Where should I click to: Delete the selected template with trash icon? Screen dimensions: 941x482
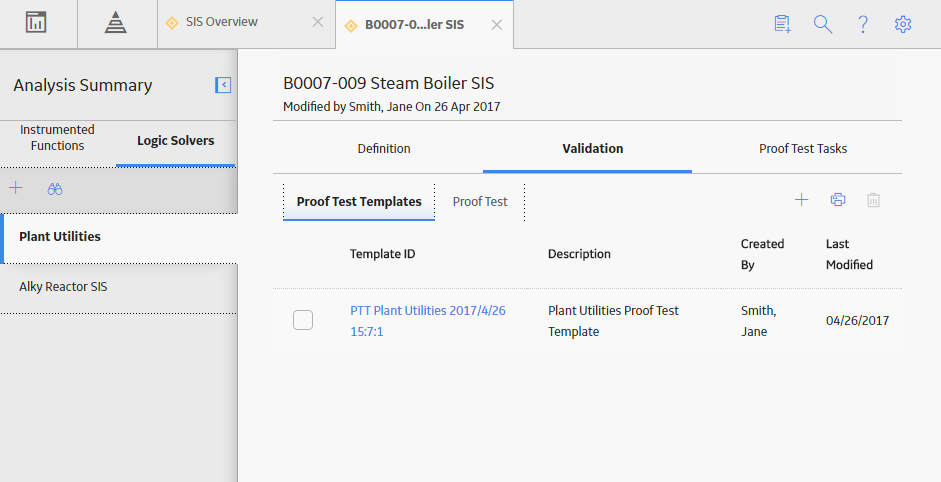(x=873, y=200)
